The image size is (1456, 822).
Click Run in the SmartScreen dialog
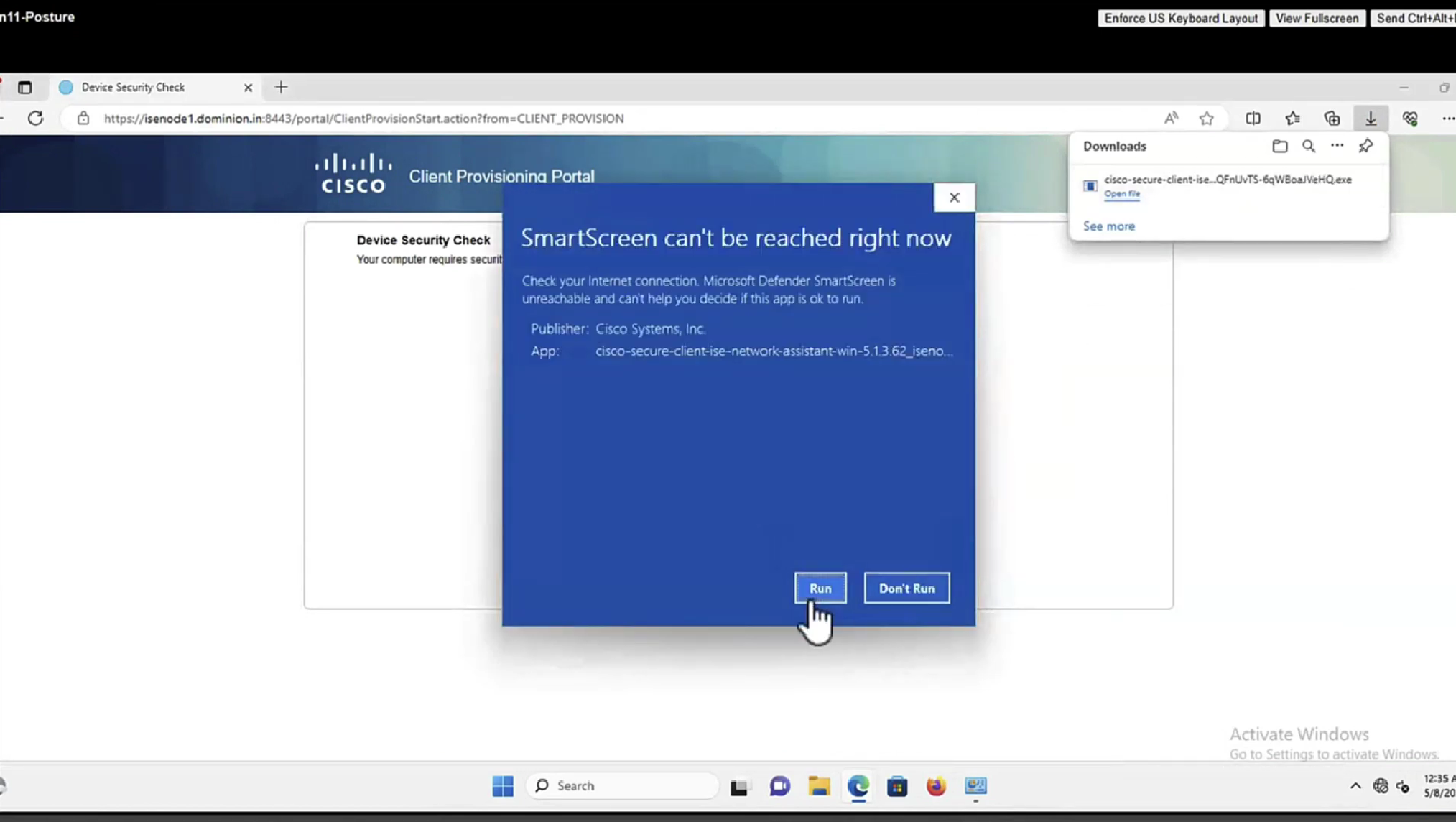pos(820,588)
